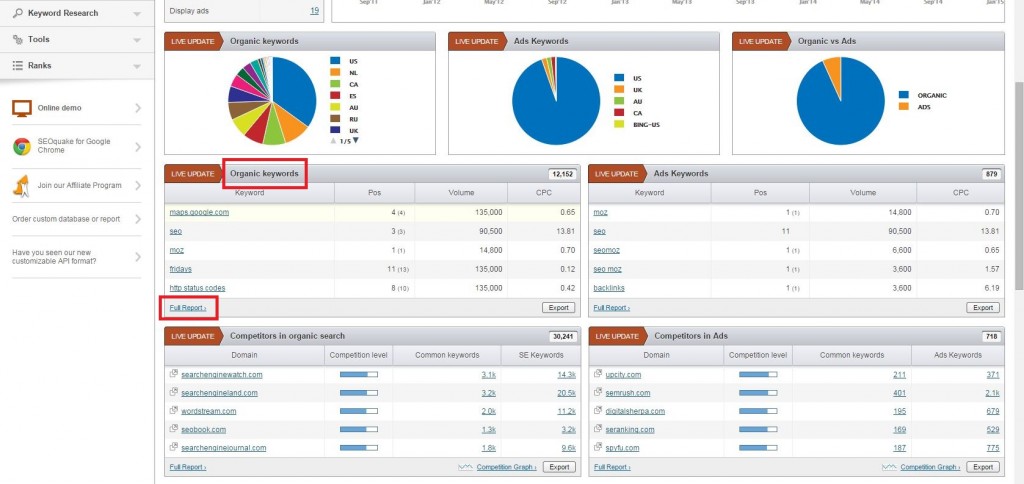Click the Affiliate Program icon
The width and height of the screenshot is (1024, 484).
[x=21, y=186]
